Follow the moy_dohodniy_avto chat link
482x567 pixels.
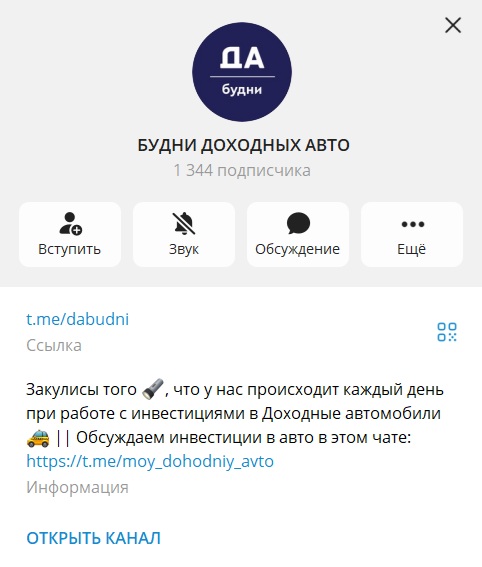(150, 461)
